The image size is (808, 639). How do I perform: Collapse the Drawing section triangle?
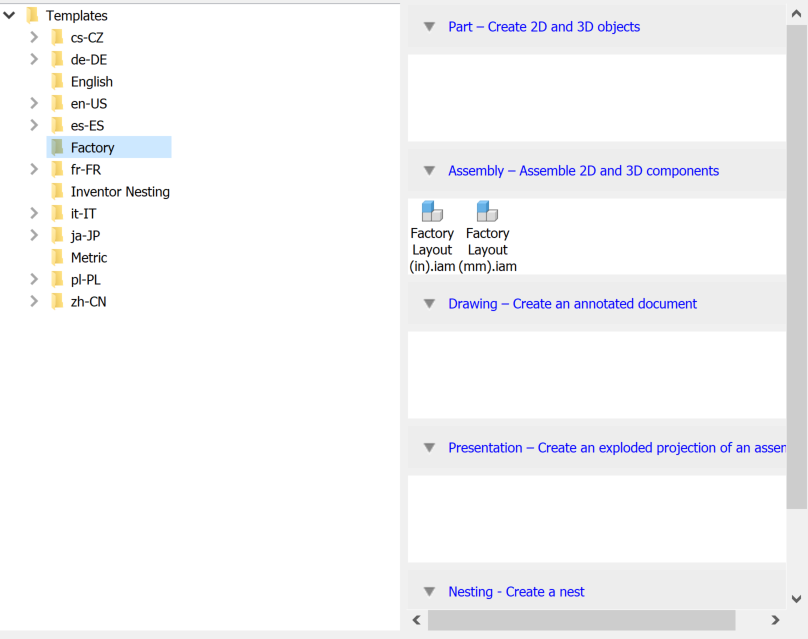(429, 304)
